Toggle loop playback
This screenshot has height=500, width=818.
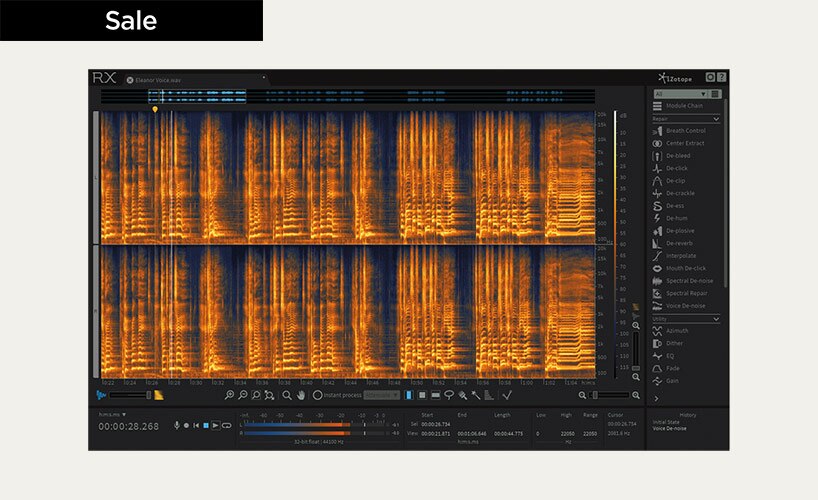coord(226,425)
